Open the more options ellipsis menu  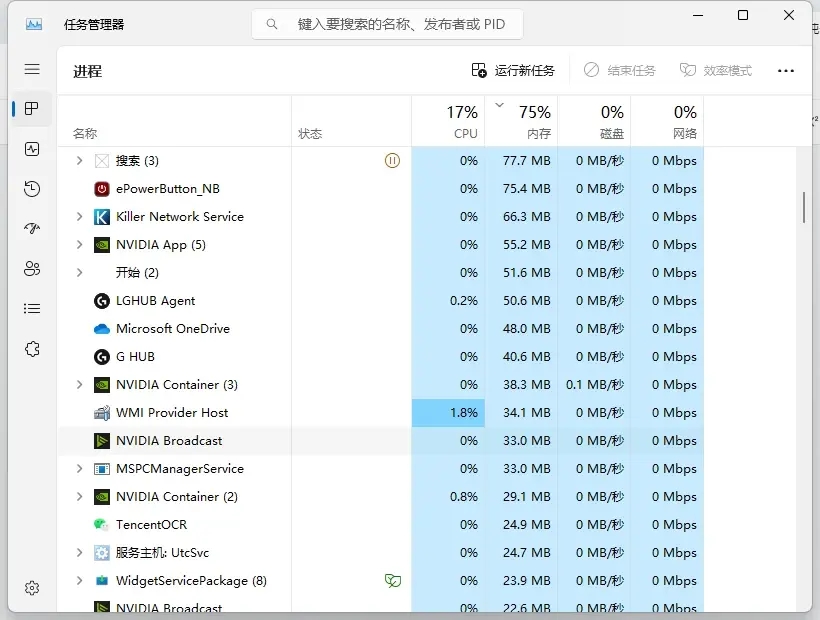pos(785,71)
